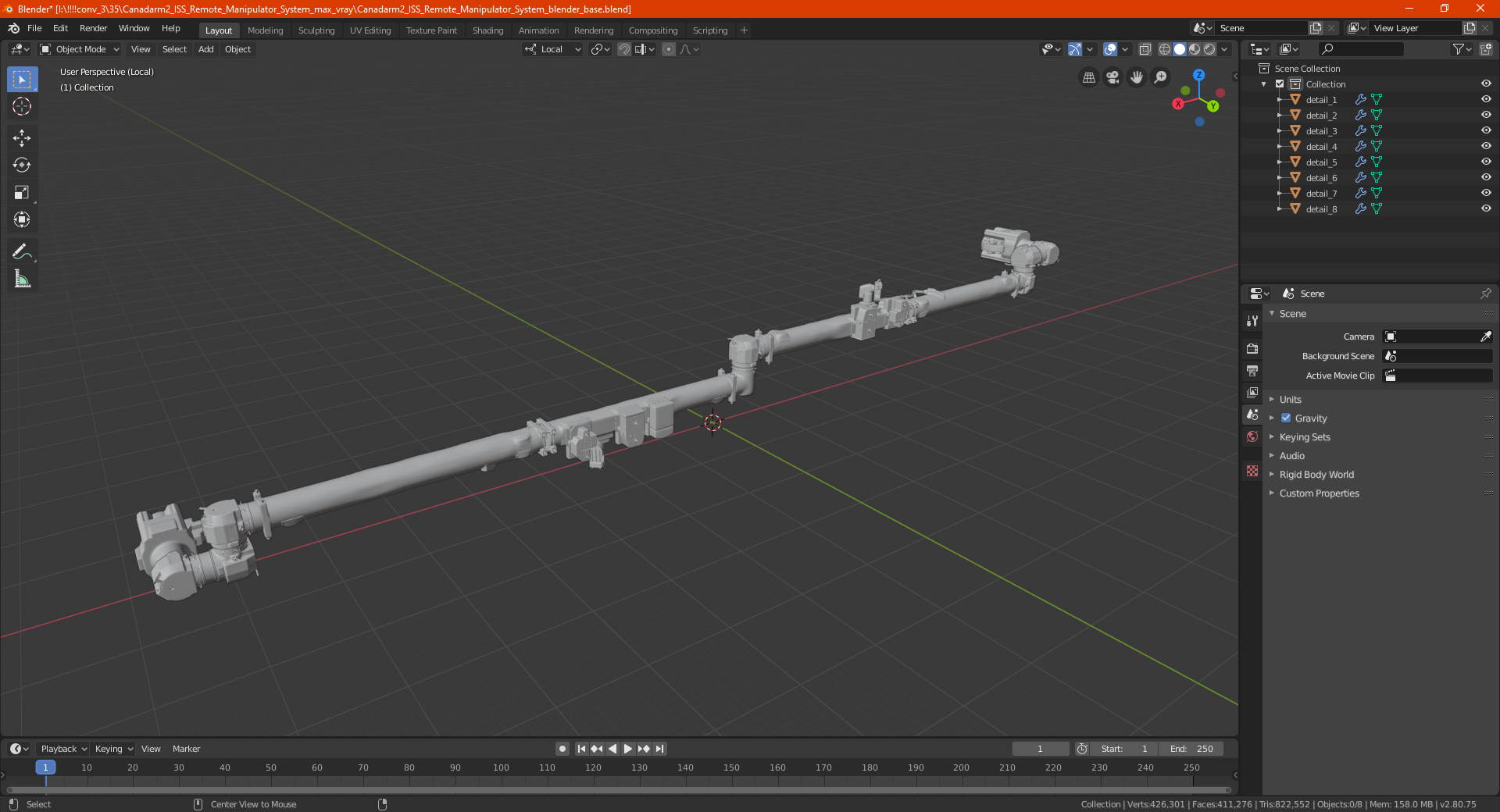
Task: Play the animation forward
Action: pyautogui.click(x=627, y=749)
